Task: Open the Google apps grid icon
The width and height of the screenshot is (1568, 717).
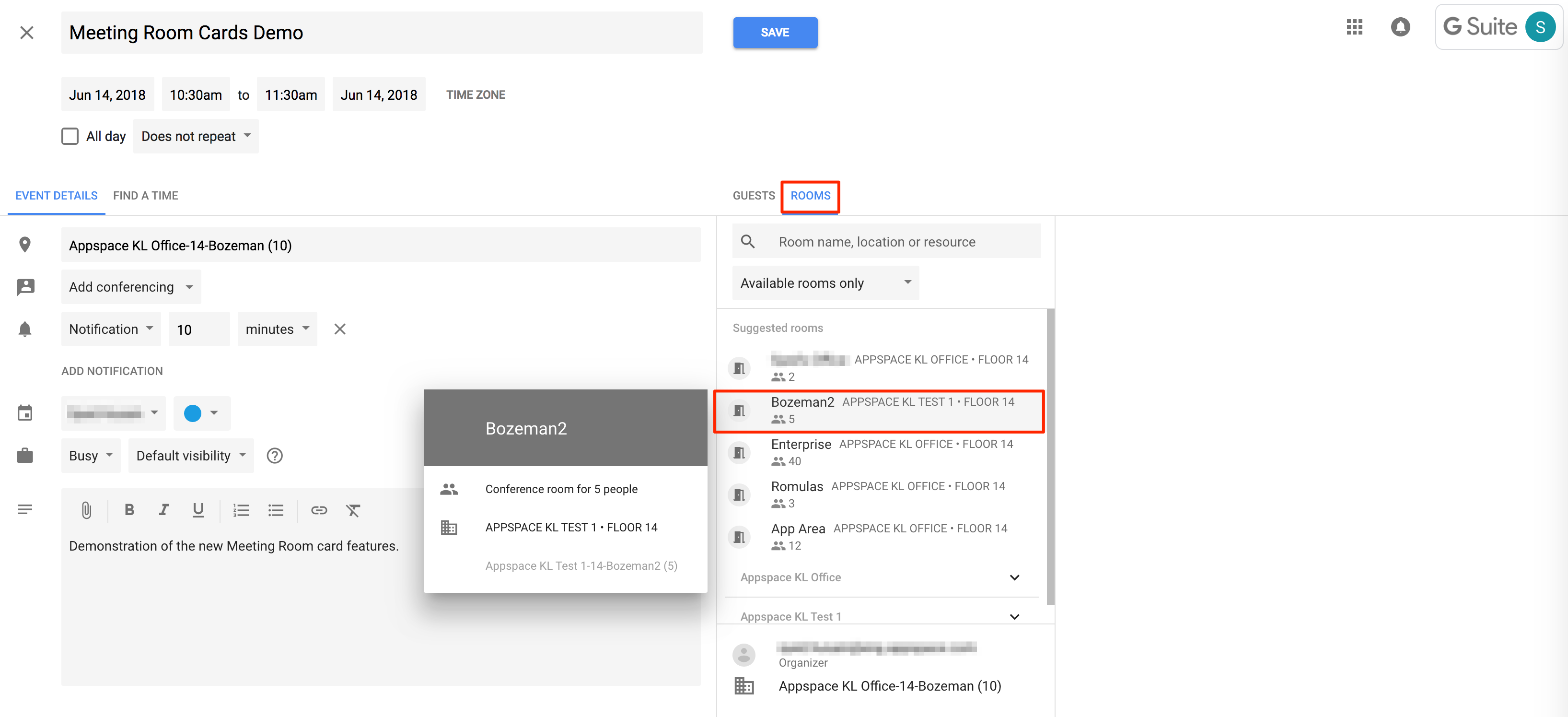Action: [1354, 27]
